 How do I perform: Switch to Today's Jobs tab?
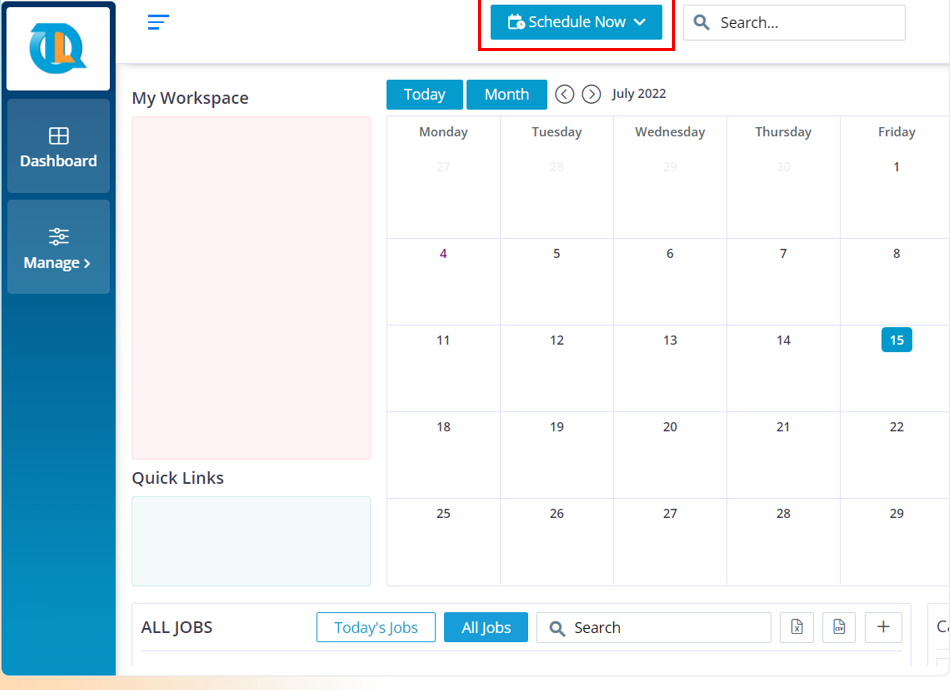(x=376, y=627)
